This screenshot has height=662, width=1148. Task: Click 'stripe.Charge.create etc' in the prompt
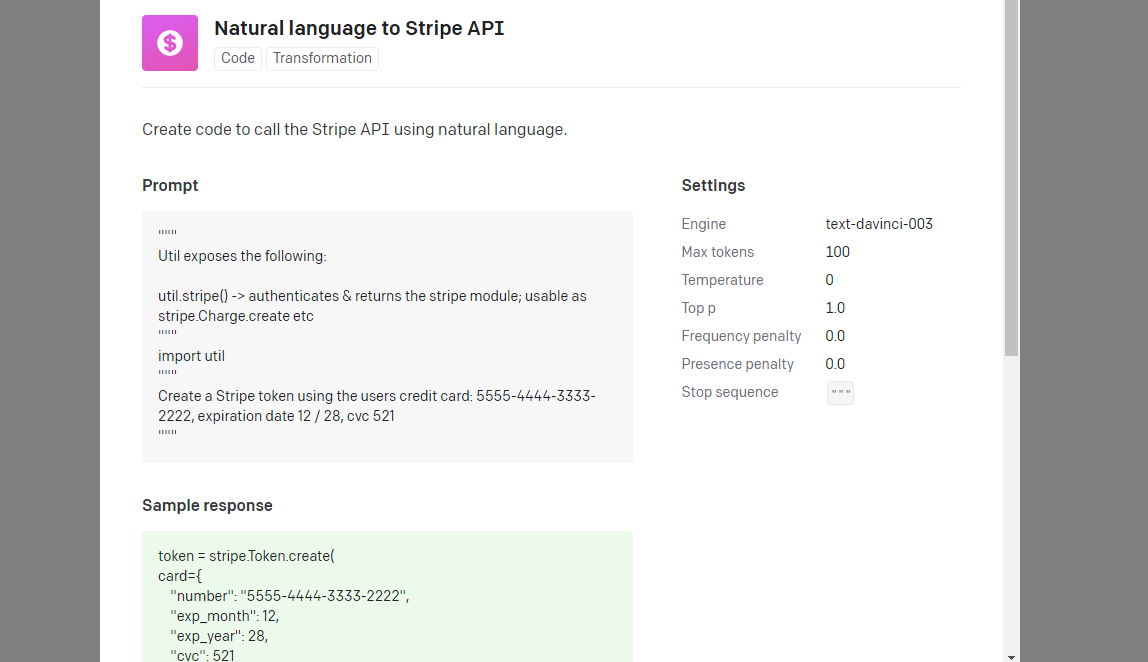click(236, 316)
